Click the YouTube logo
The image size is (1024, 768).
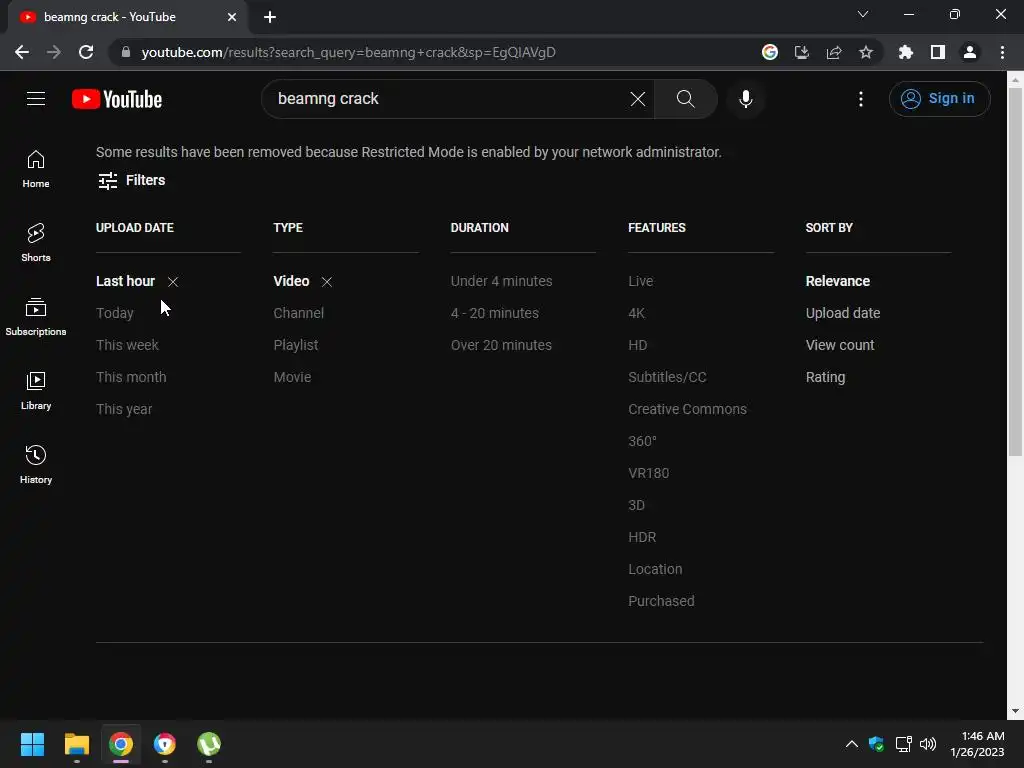click(117, 99)
